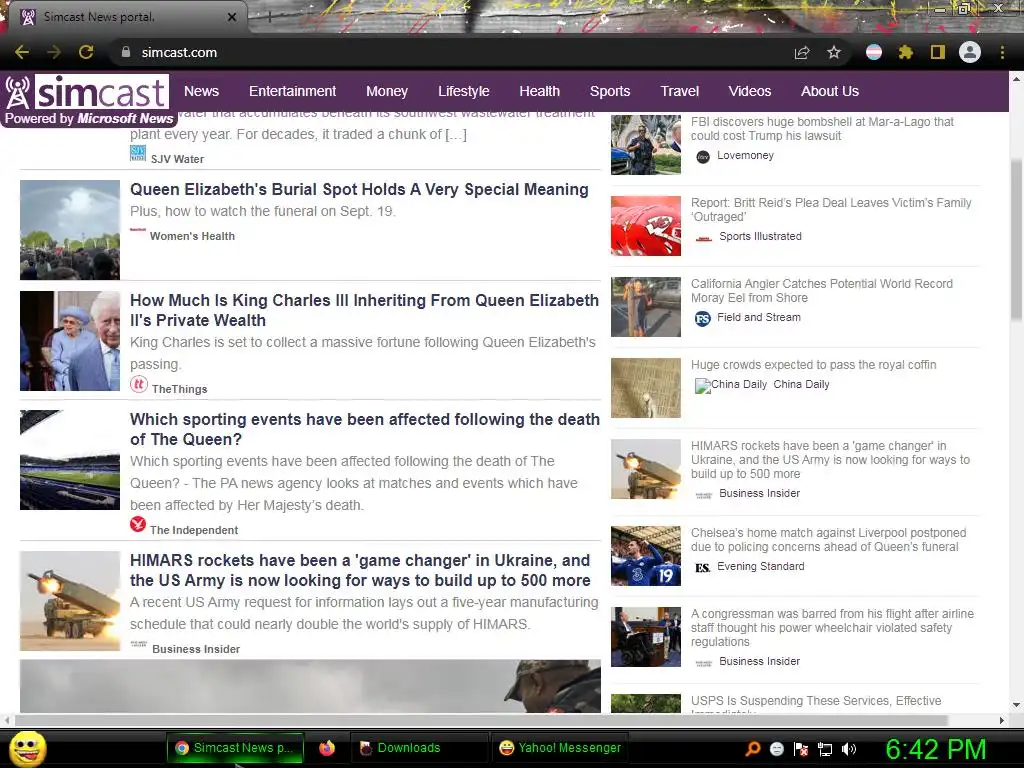Click the browser forward arrow
This screenshot has width=1024, height=768.
[x=54, y=52]
